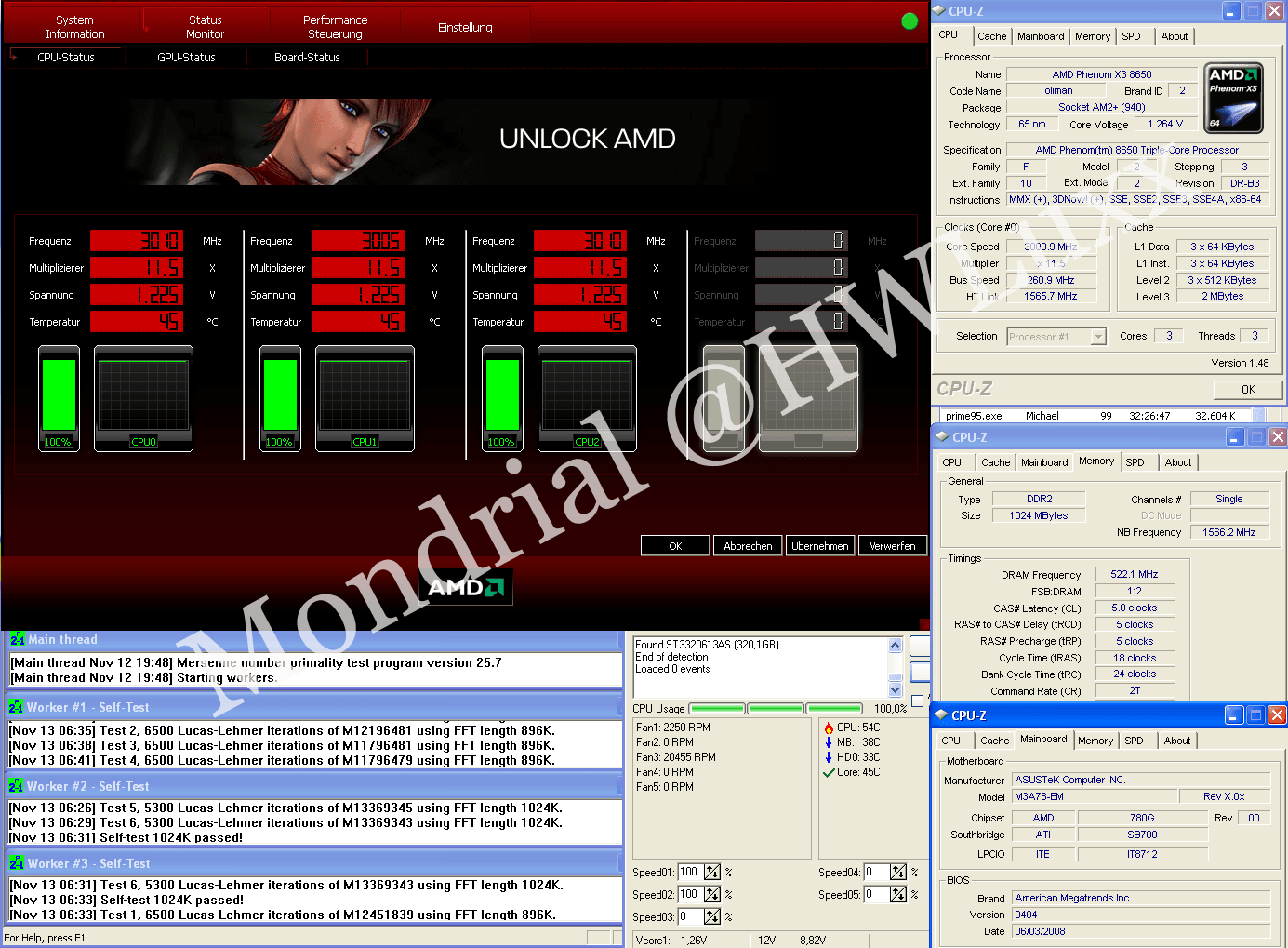Viewport: 1288px width, 948px height.
Task: Click the CPU-Z chip icon in the top CPU-Z window
Action: point(938,11)
